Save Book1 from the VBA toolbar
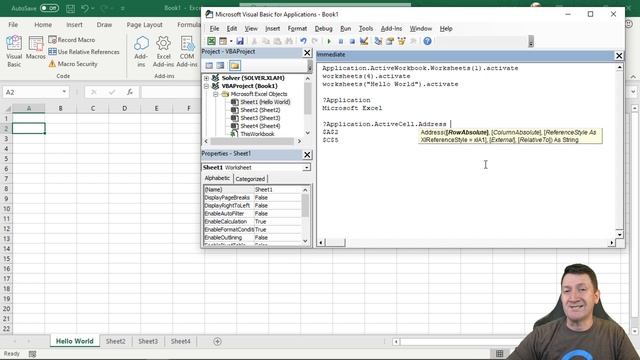This screenshot has width=640, height=360. [x=240, y=41]
